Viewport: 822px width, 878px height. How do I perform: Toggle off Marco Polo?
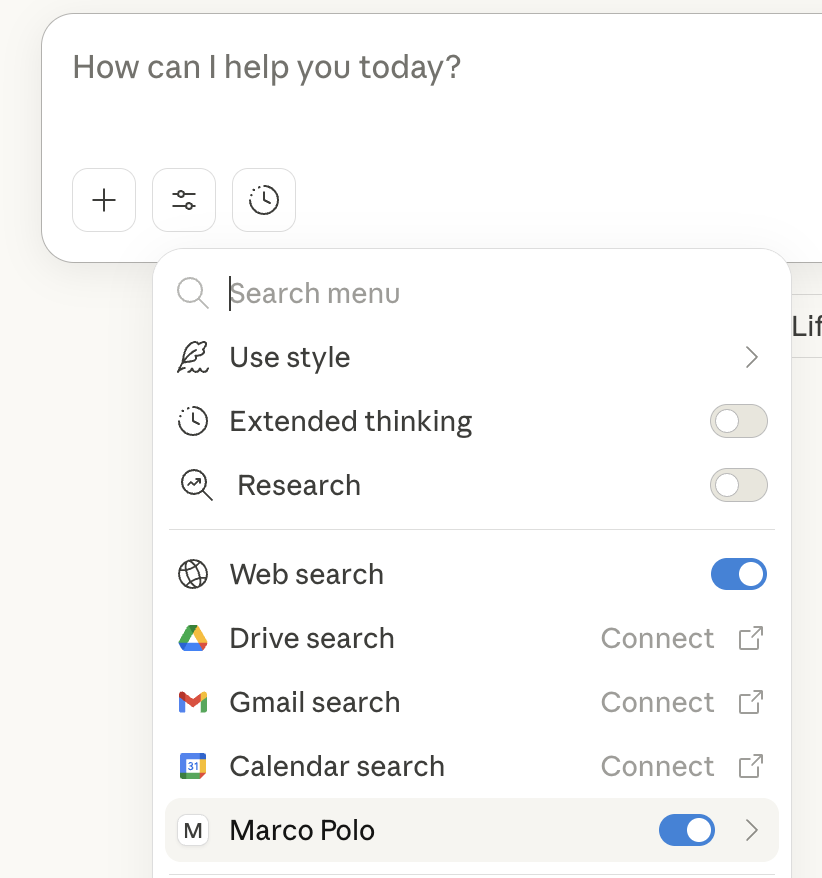click(x=687, y=830)
